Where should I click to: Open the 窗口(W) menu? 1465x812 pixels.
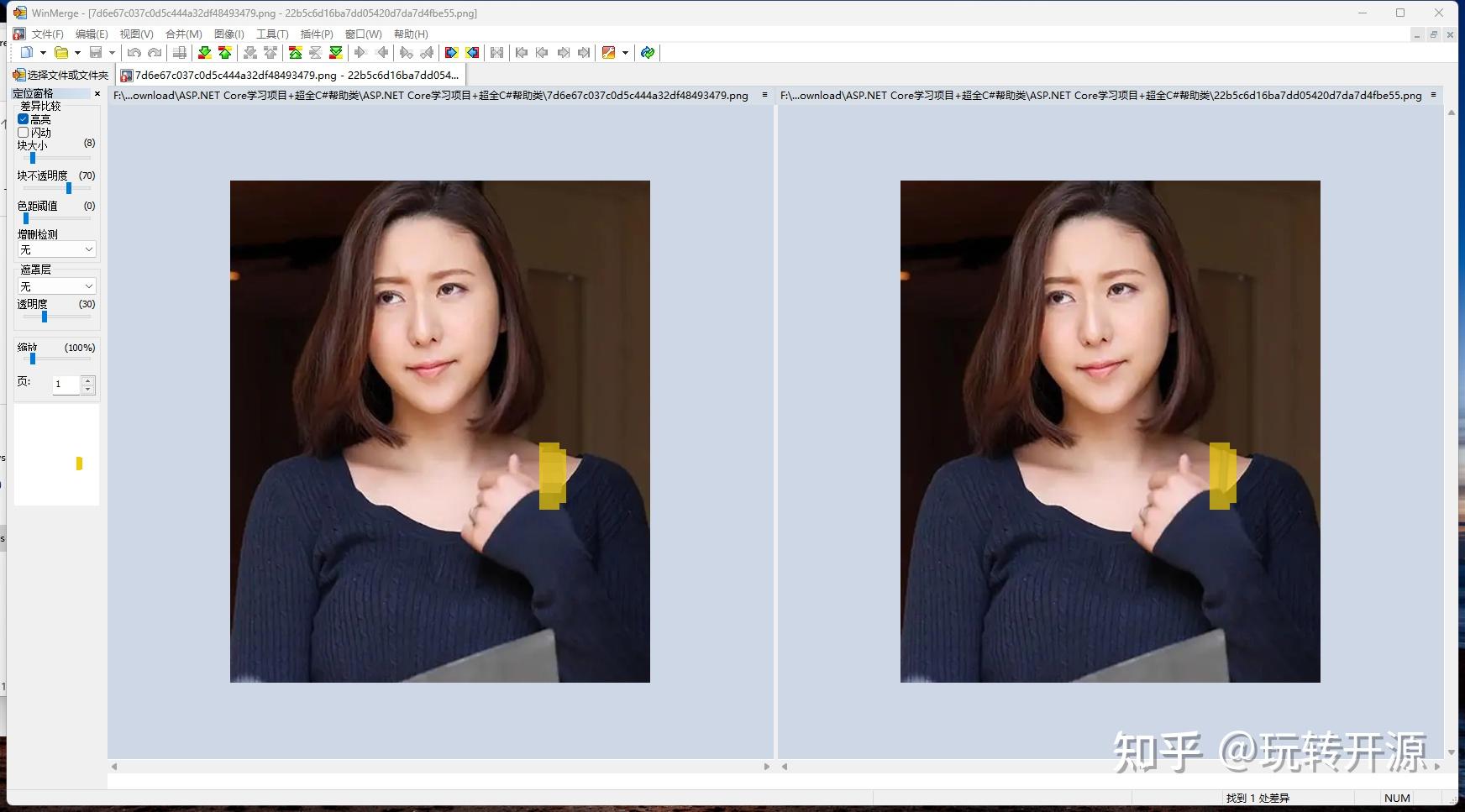coord(363,34)
